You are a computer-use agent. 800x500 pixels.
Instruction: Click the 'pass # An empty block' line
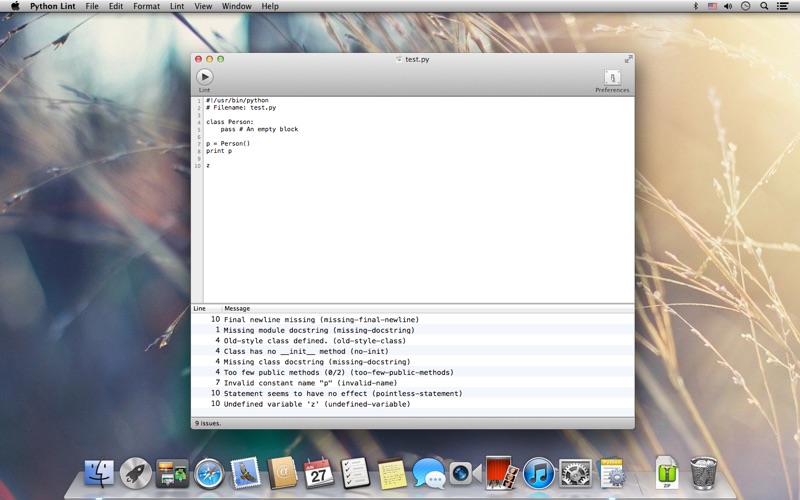259,129
